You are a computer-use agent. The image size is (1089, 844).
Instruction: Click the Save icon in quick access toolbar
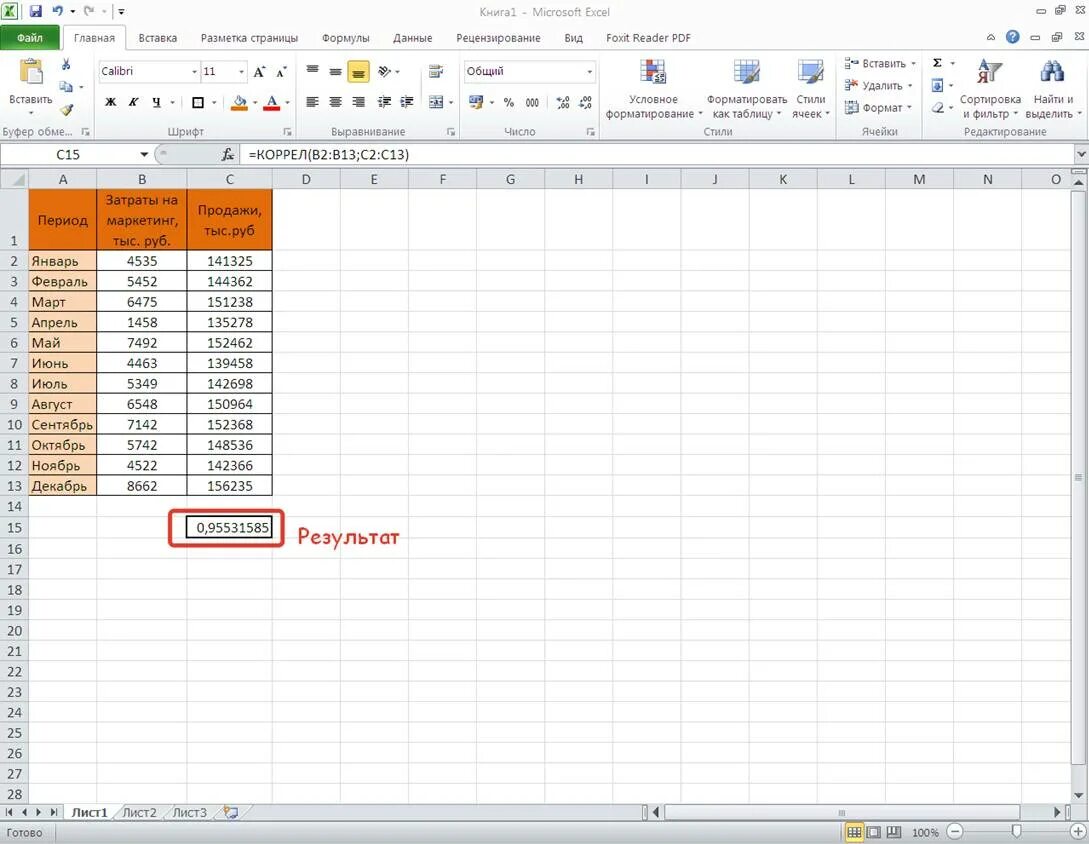(35, 11)
